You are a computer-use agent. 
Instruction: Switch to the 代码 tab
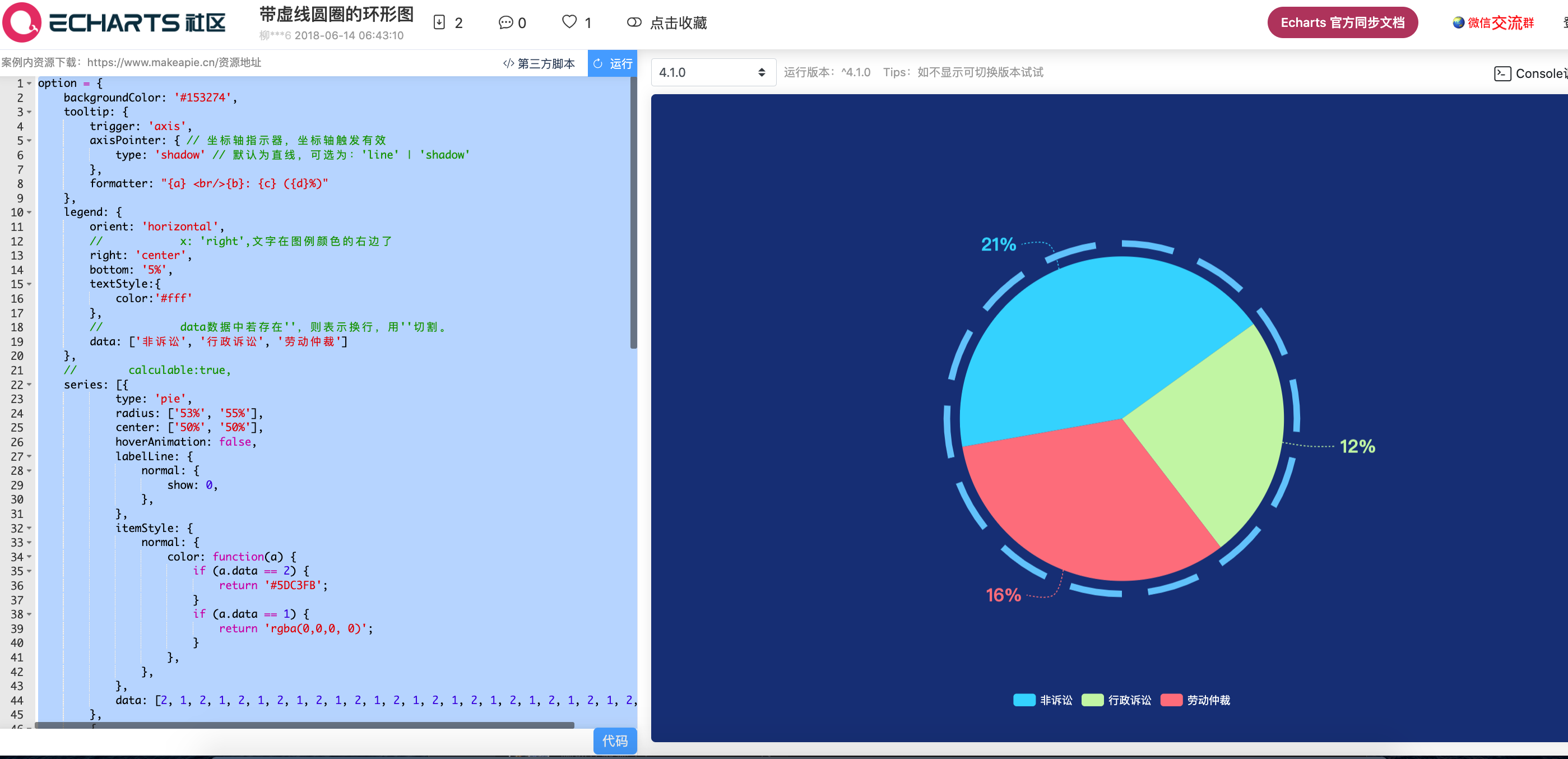tap(614, 741)
